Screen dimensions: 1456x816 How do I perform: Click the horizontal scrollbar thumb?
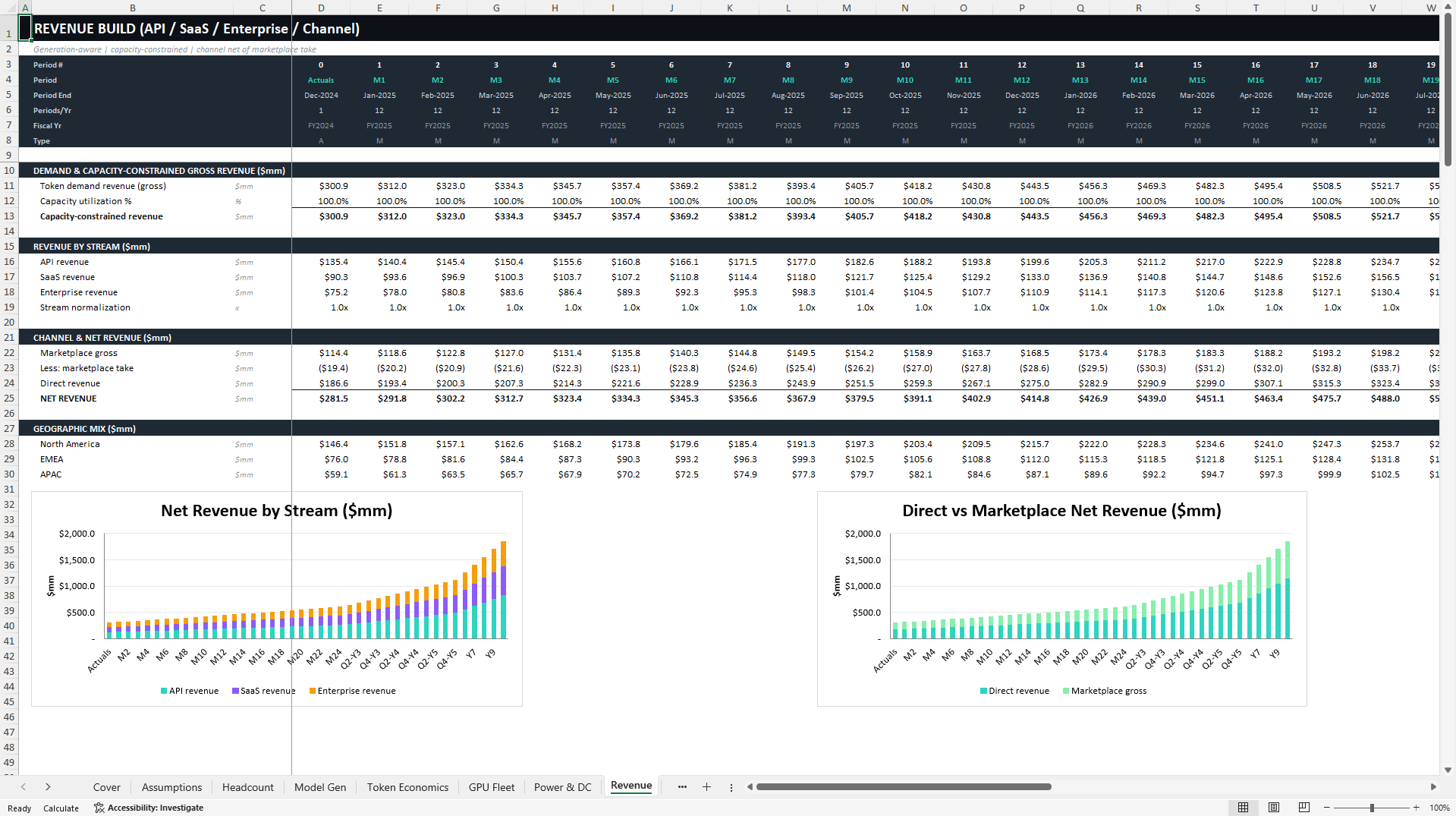click(903, 786)
